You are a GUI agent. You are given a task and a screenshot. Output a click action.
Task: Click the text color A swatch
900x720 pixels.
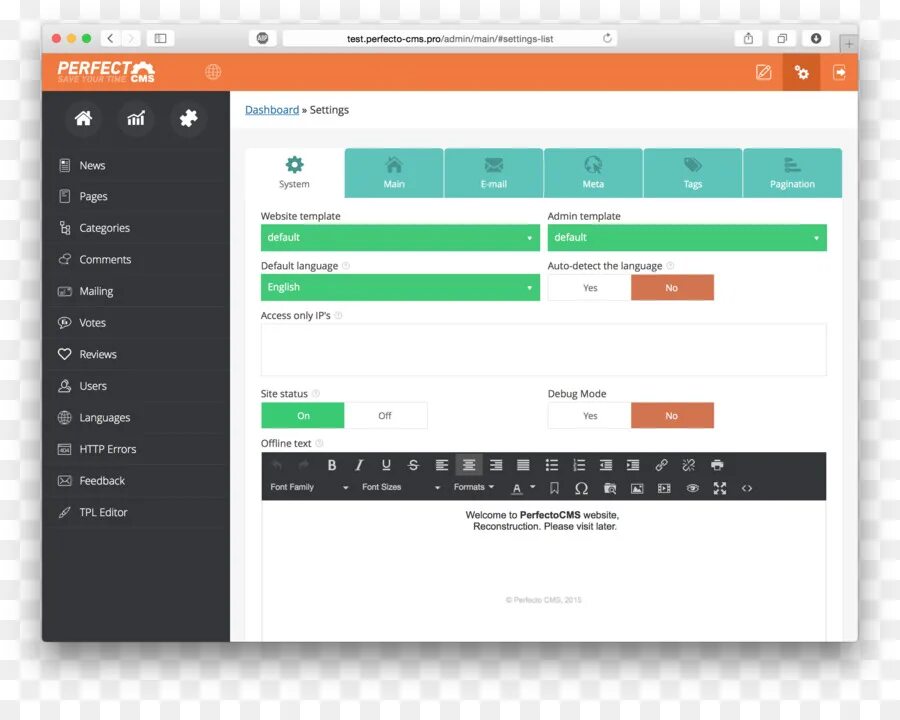point(517,488)
